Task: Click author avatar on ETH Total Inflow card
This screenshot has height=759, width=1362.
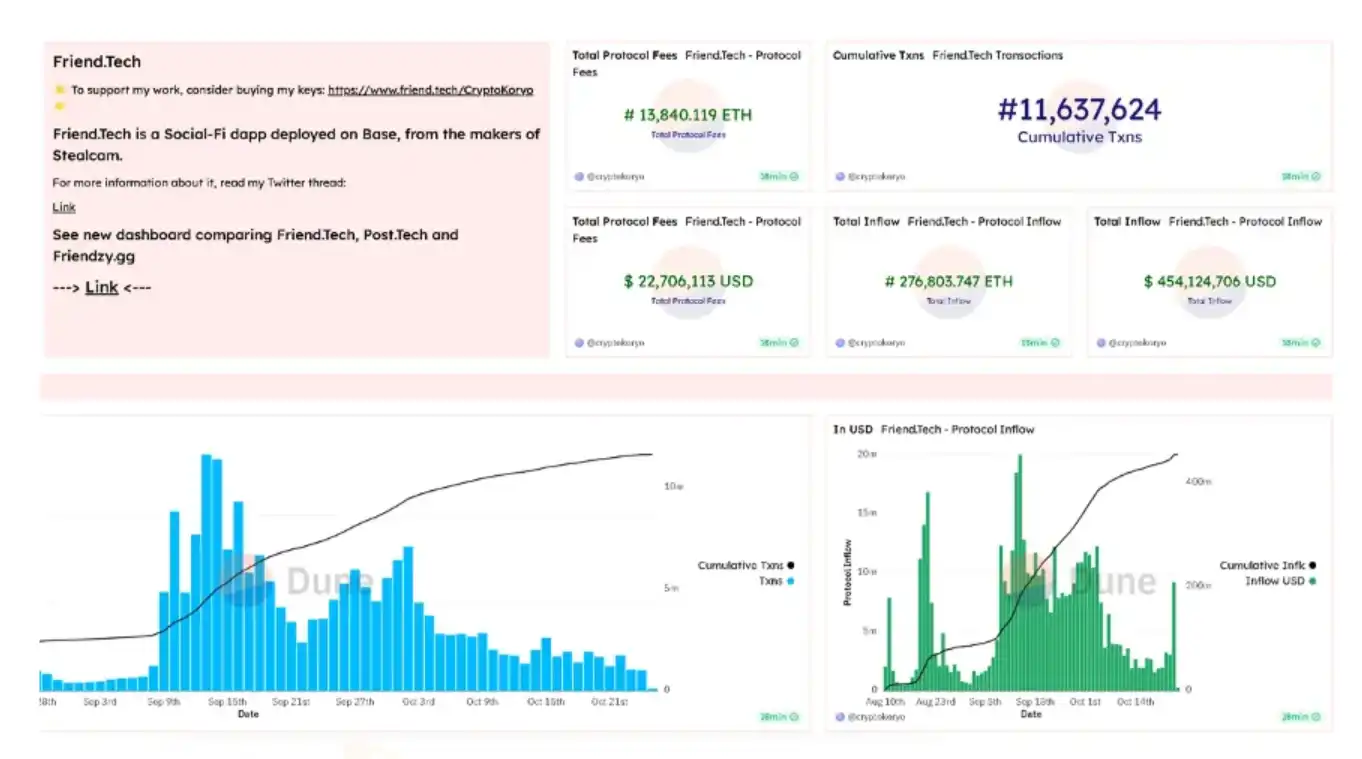Action: tap(839, 343)
